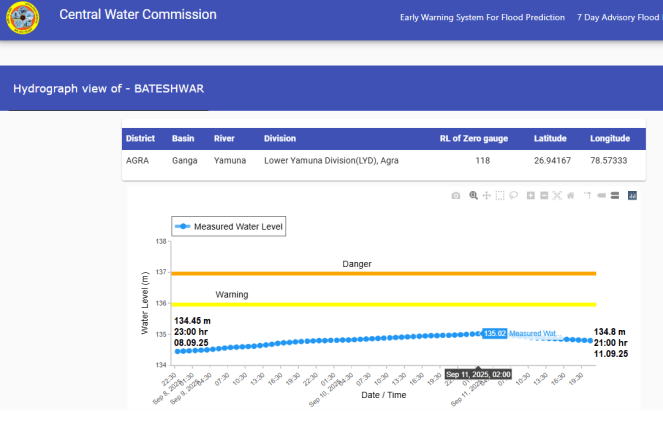Click the Zoom Out minus icon
The height and width of the screenshot is (431, 663).
coord(544,196)
